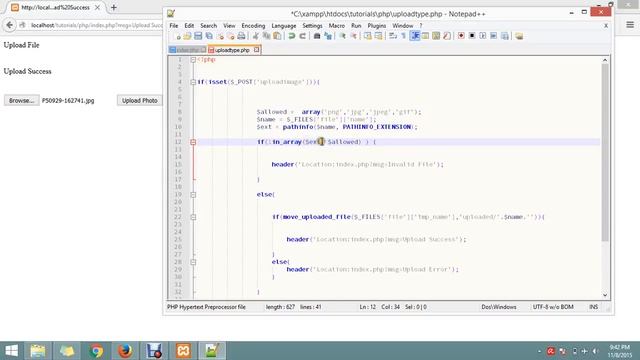Click 'UTF-8 w/o BOM' in status bar
640x360 pixels.
click(x=553, y=307)
